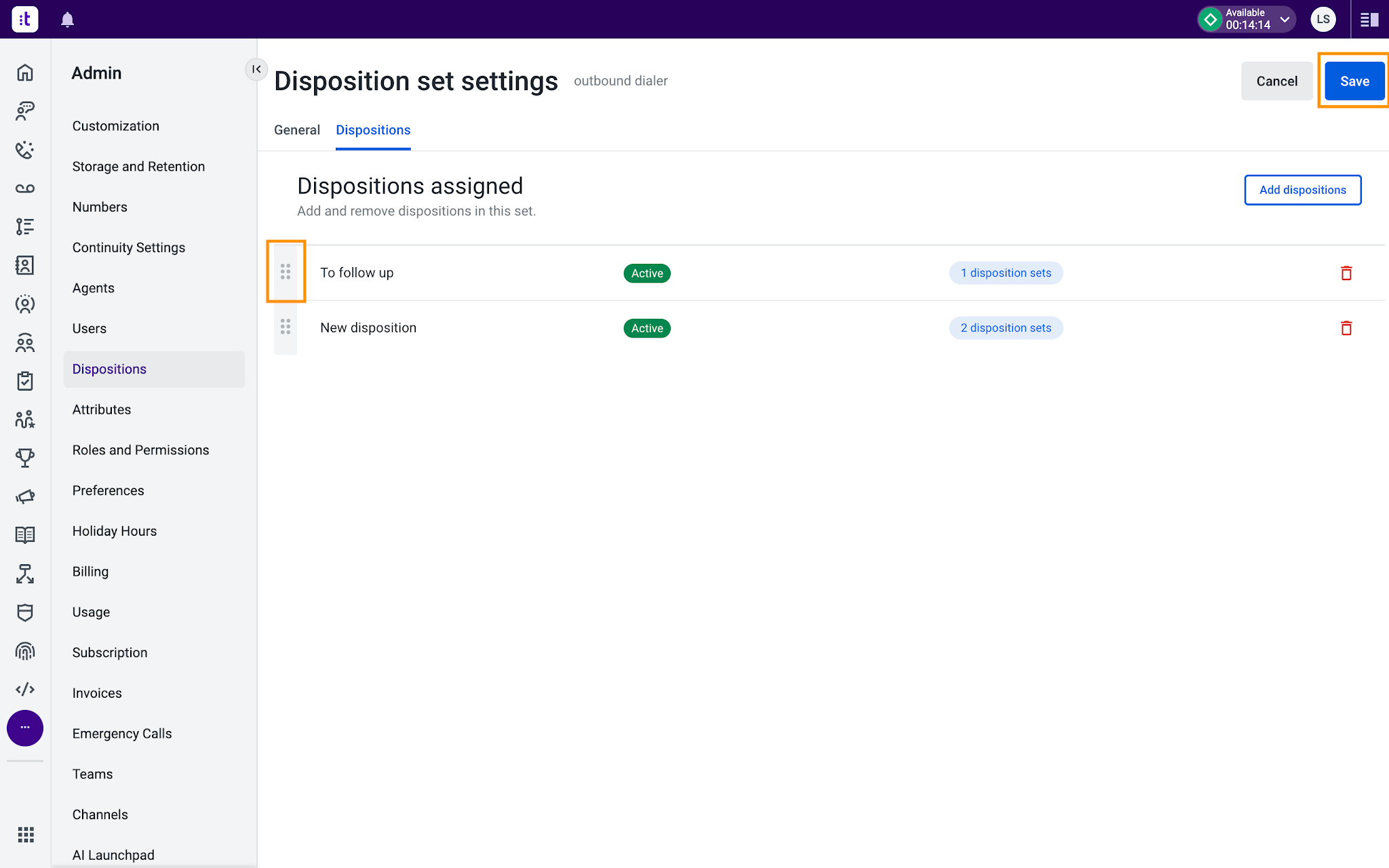The height and width of the screenshot is (868, 1389).
Task: Open the people with star icon
Action: 25,420
